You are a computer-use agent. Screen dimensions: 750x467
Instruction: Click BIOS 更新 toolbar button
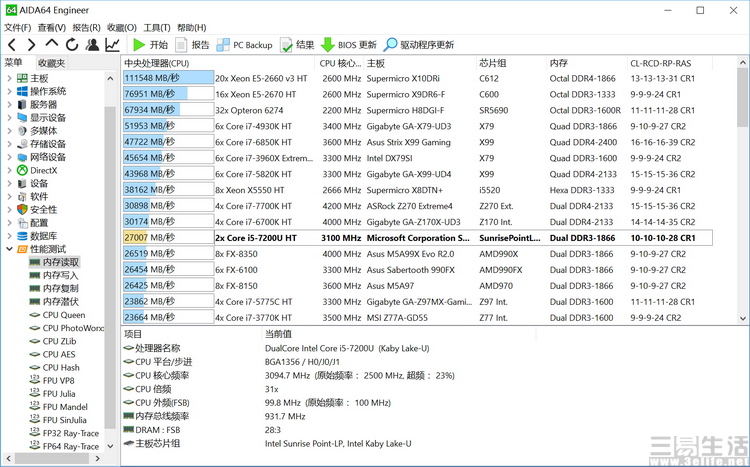349,45
